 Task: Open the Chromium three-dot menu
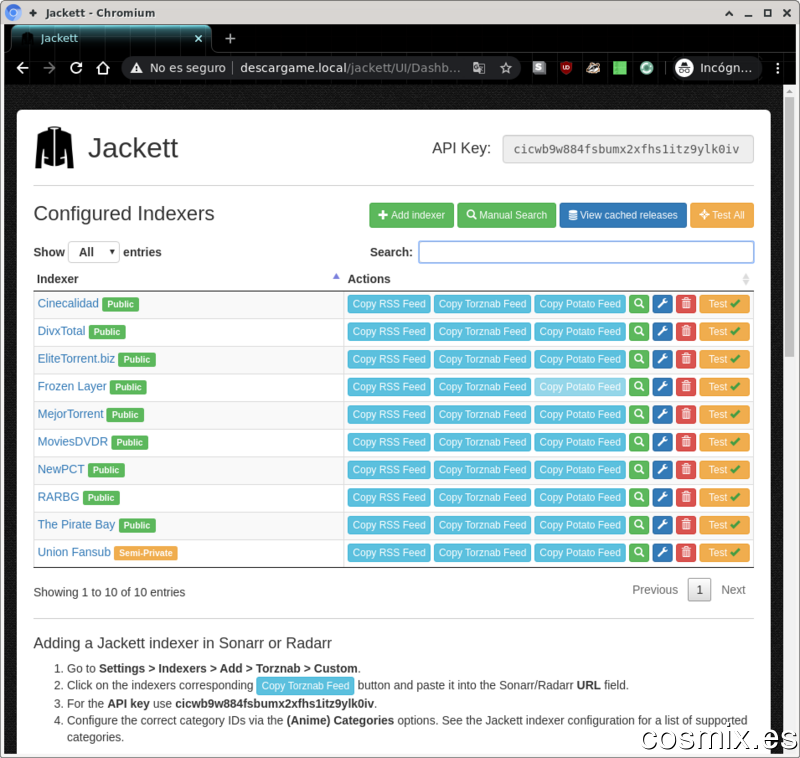click(778, 68)
